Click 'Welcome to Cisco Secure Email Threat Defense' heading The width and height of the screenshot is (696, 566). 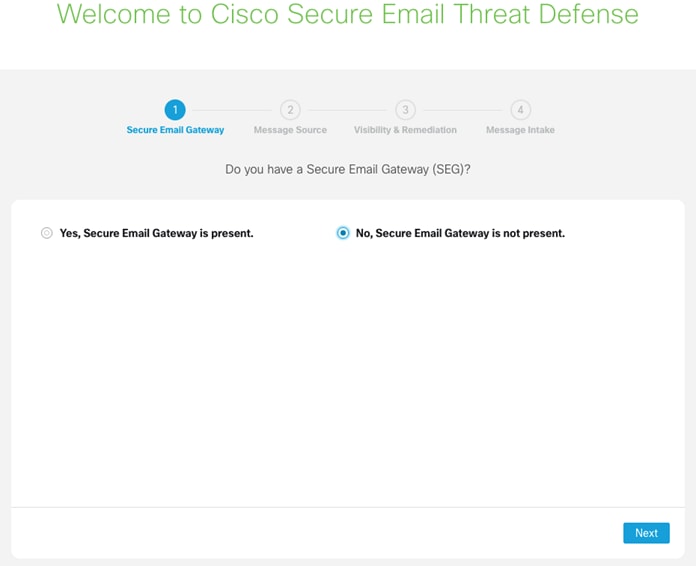(x=348, y=14)
